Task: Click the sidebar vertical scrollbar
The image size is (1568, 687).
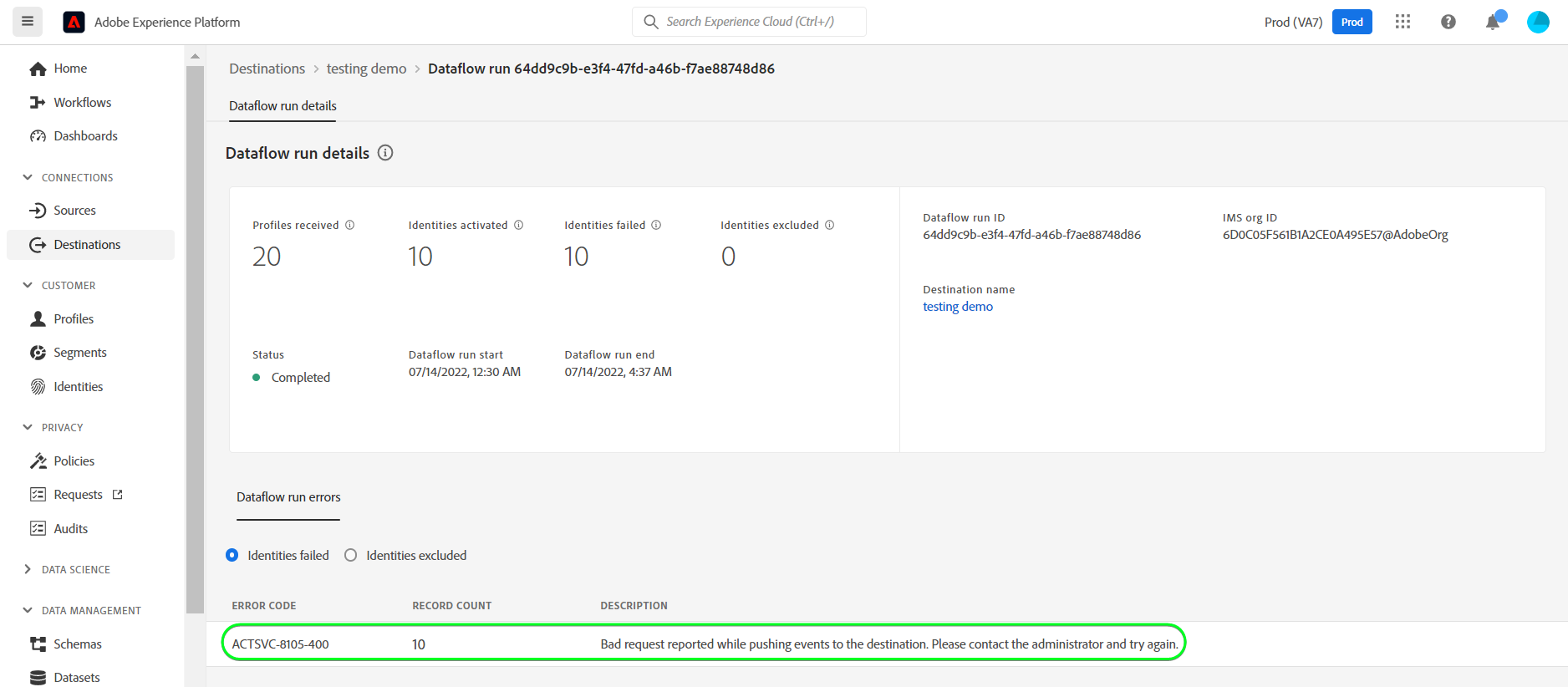Action: (x=195, y=334)
